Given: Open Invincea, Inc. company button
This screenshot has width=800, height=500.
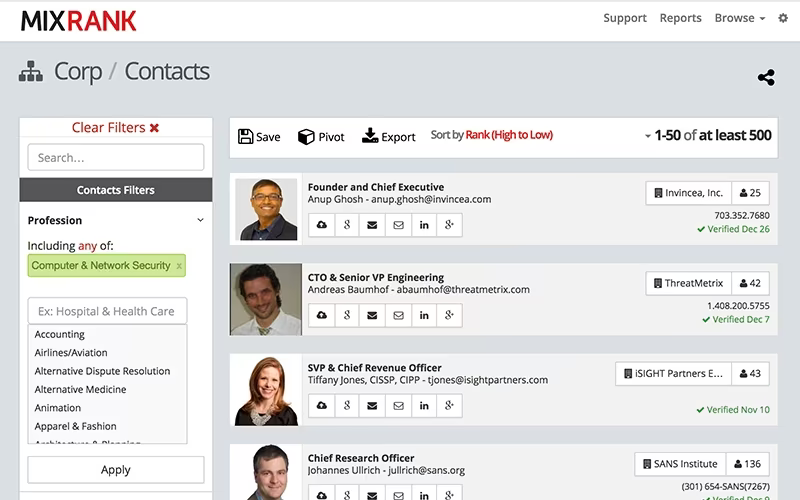Looking at the screenshot, I should pyautogui.click(x=688, y=193).
